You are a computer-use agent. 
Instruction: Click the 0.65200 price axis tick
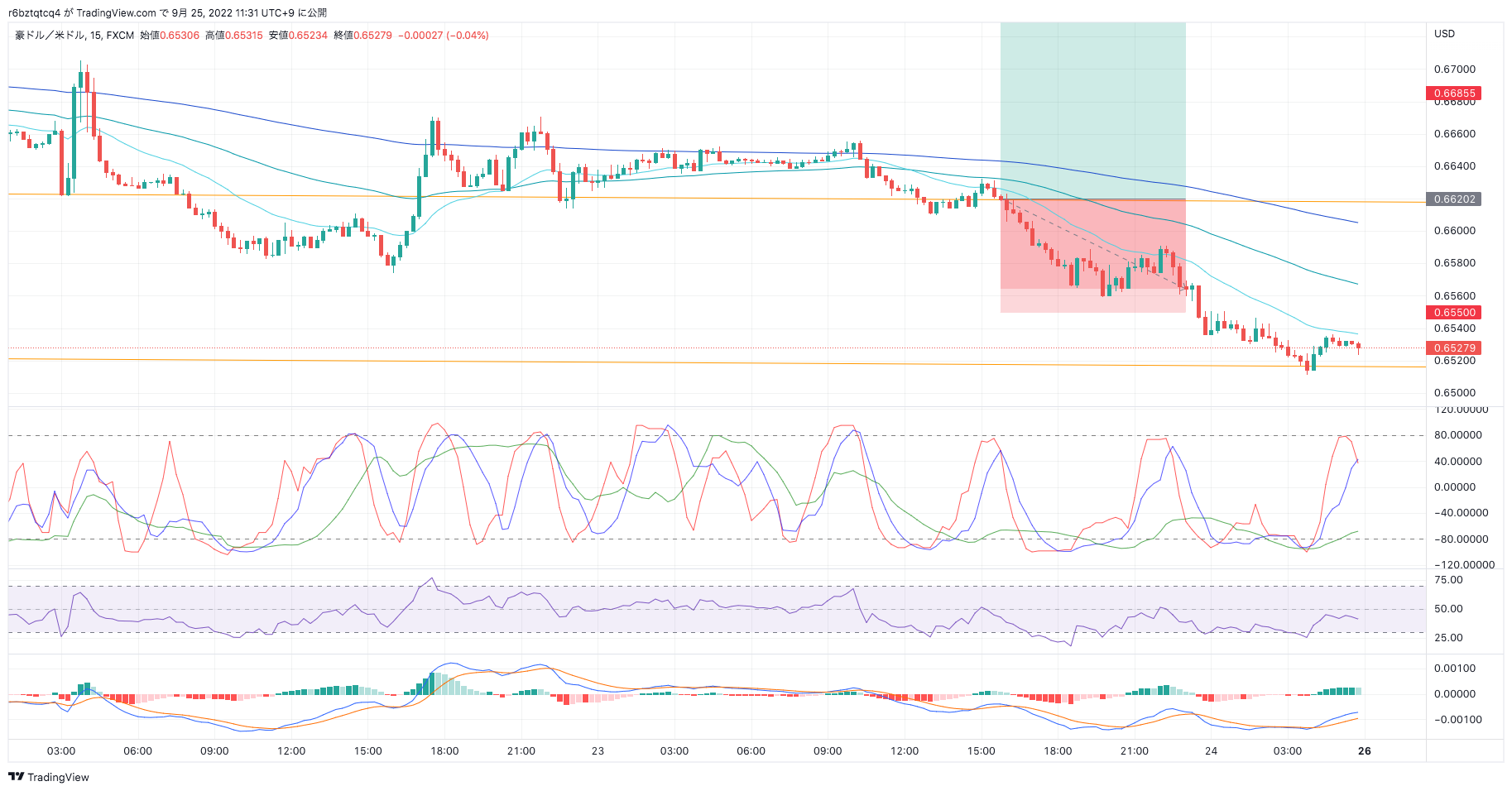tap(1454, 361)
